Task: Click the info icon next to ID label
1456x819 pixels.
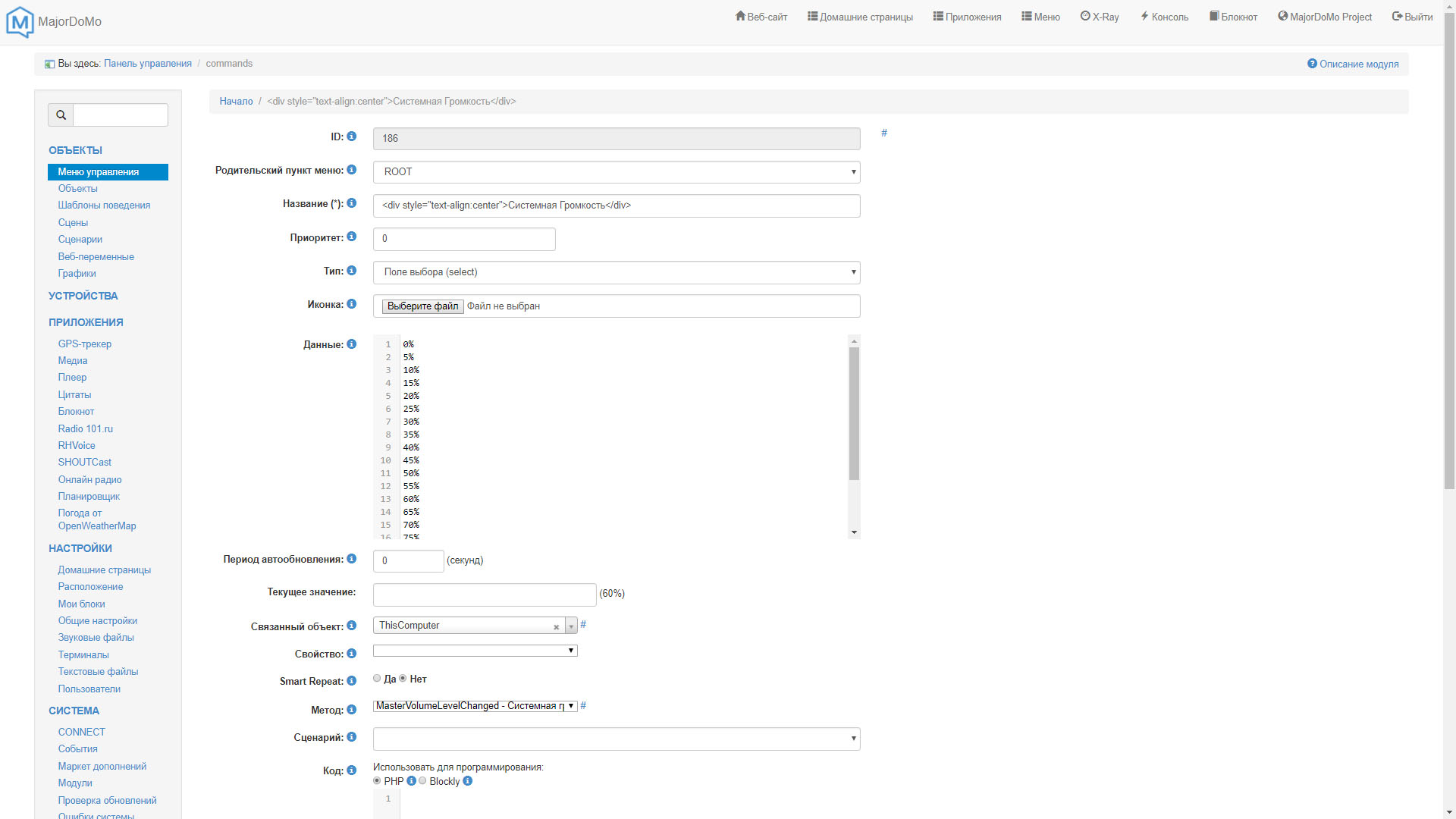Action: point(352,136)
